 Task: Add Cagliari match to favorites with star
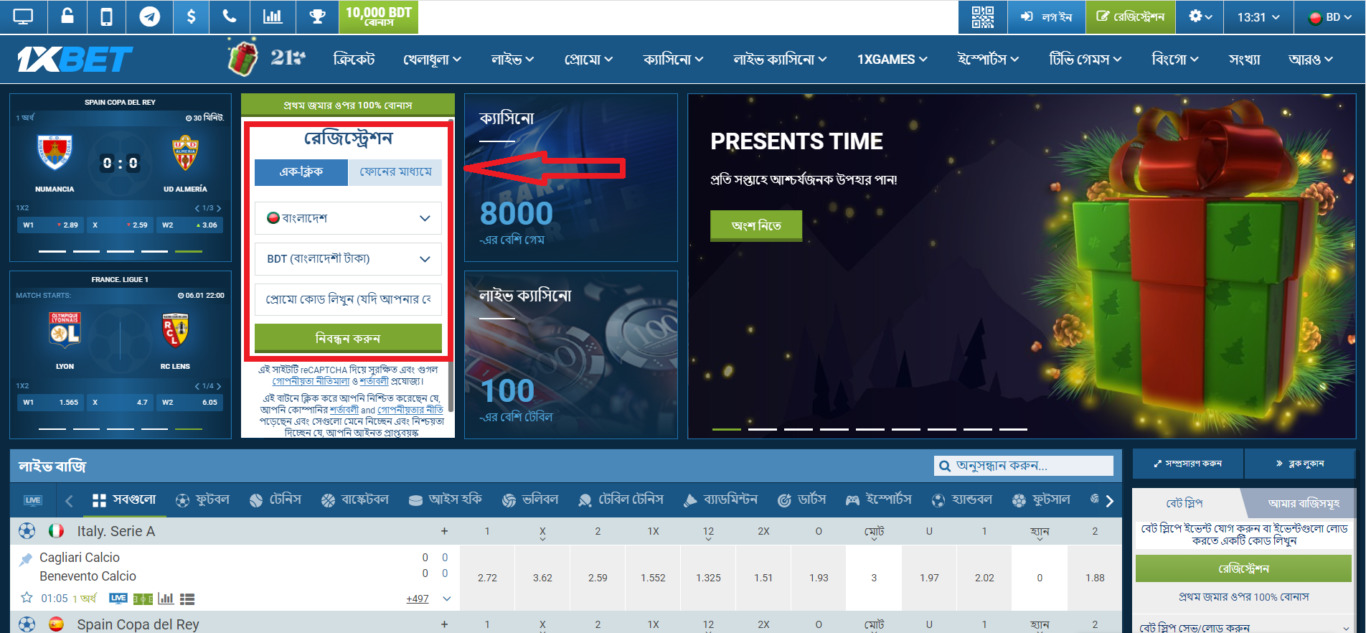point(27,598)
